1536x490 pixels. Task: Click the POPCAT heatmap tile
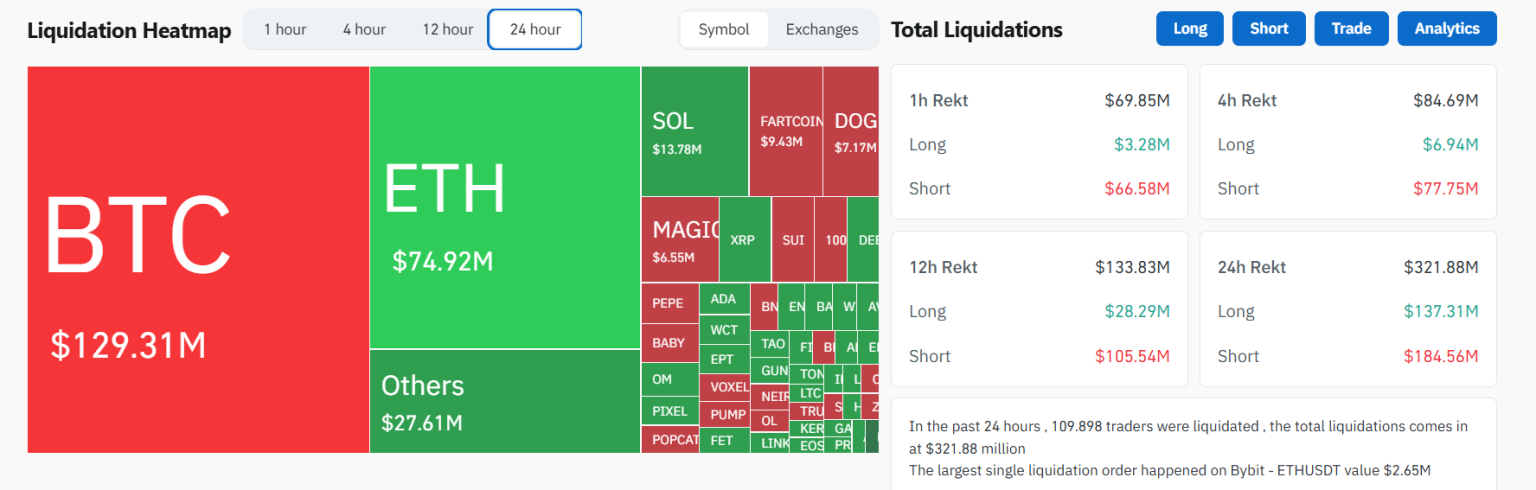click(x=669, y=440)
